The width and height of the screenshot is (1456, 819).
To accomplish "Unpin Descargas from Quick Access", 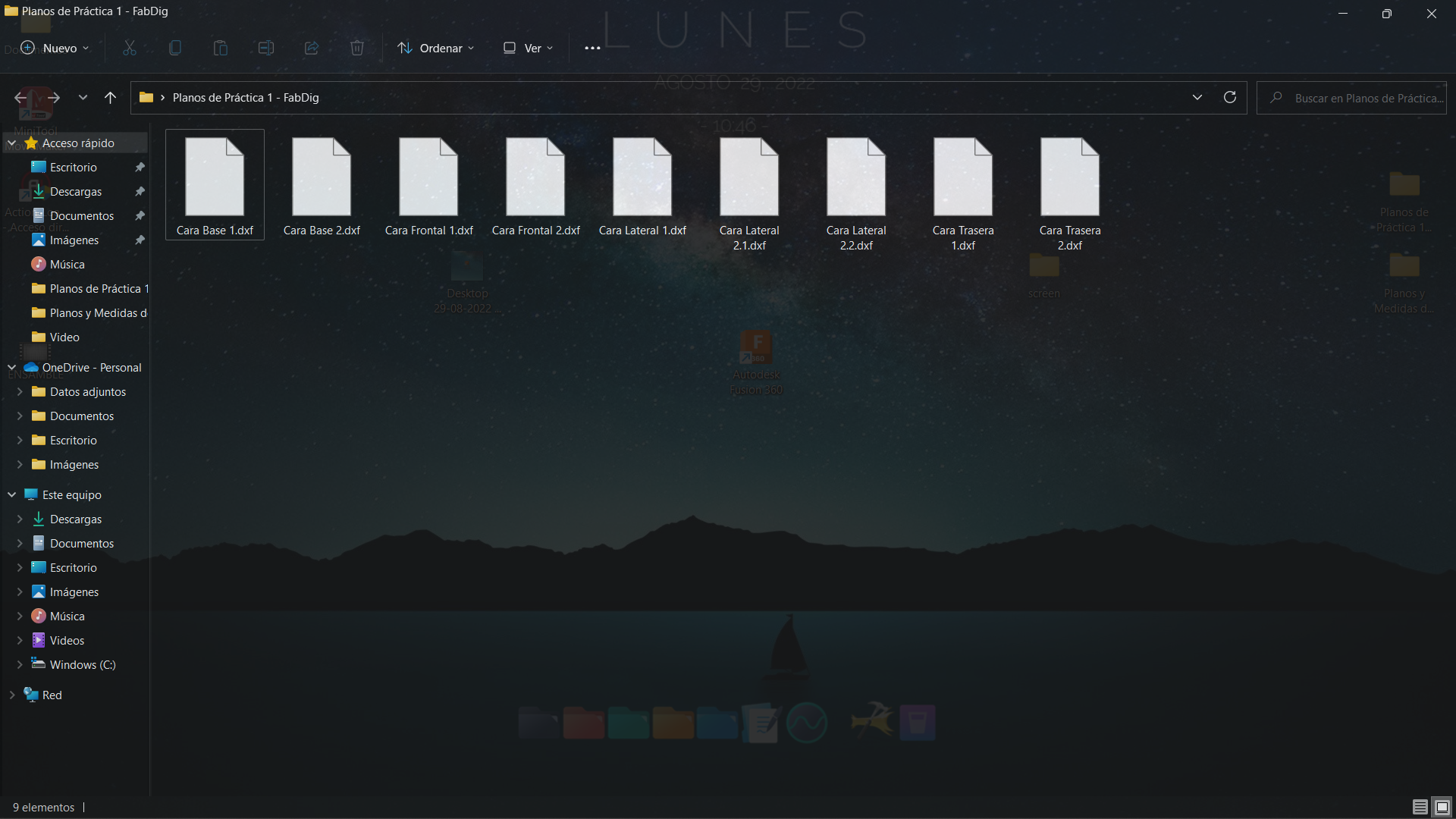I will 140,191.
